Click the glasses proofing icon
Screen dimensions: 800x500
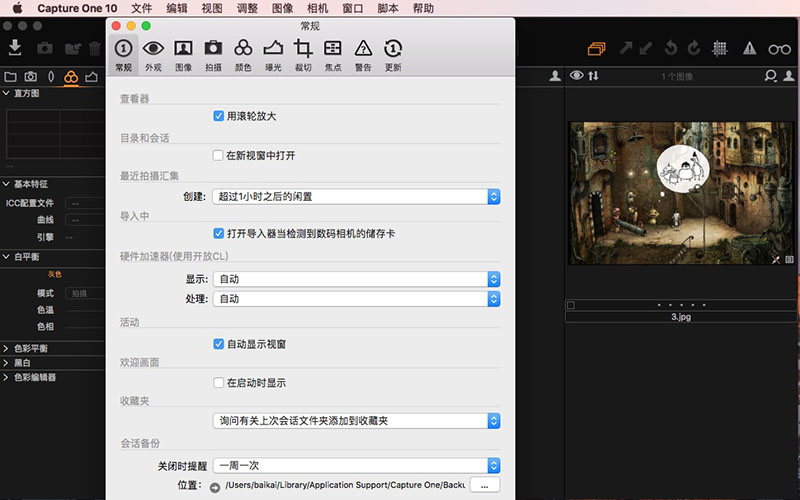[780, 49]
